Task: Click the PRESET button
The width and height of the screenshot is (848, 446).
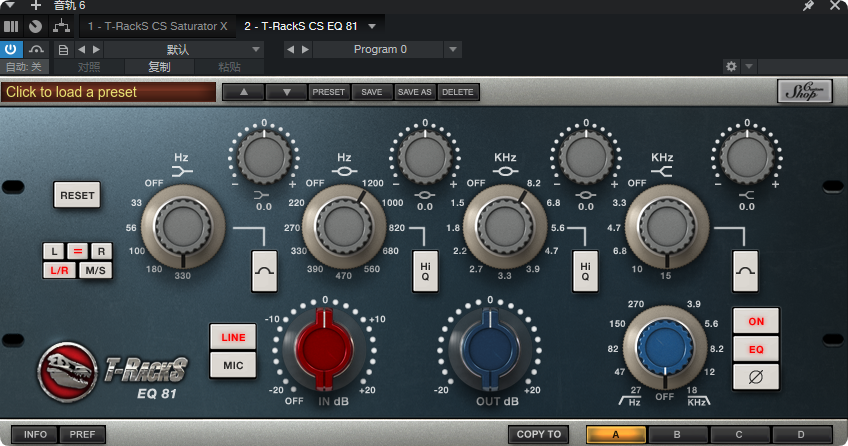Action: [328, 92]
